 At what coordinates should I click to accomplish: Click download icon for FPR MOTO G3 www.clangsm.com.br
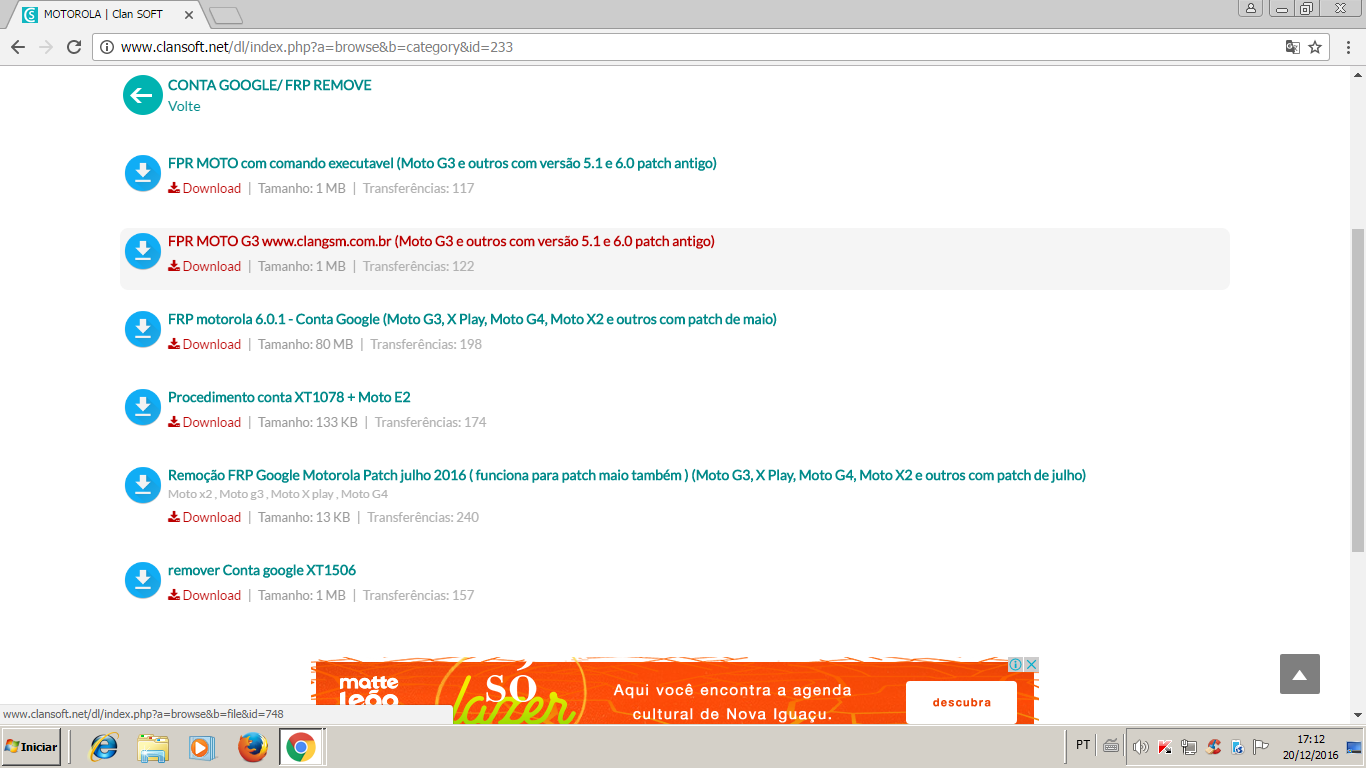143,251
